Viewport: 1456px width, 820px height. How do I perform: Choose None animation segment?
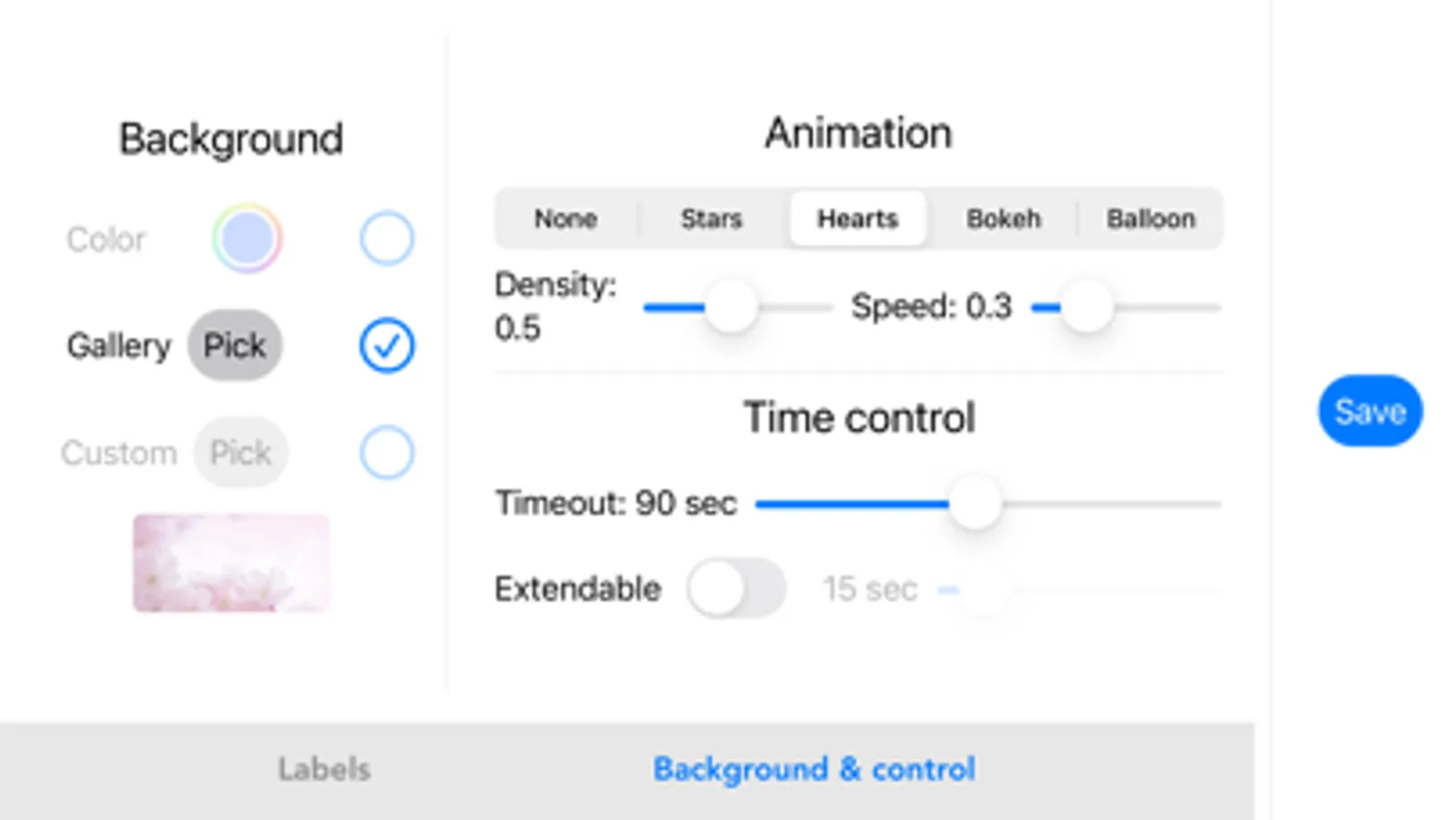pos(565,219)
